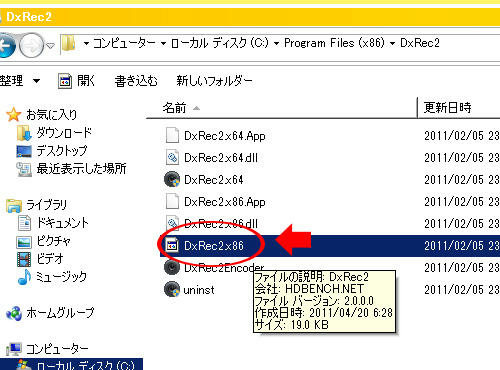Click the 開く toolbar button
The height and width of the screenshot is (370, 500).
77,81
